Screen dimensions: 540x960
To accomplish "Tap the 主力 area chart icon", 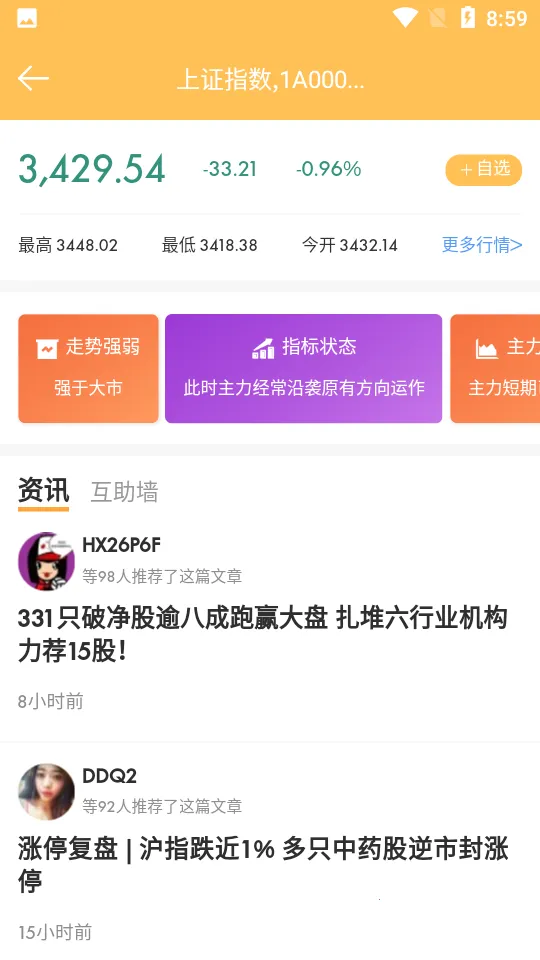I will click(x=487, y=348).
